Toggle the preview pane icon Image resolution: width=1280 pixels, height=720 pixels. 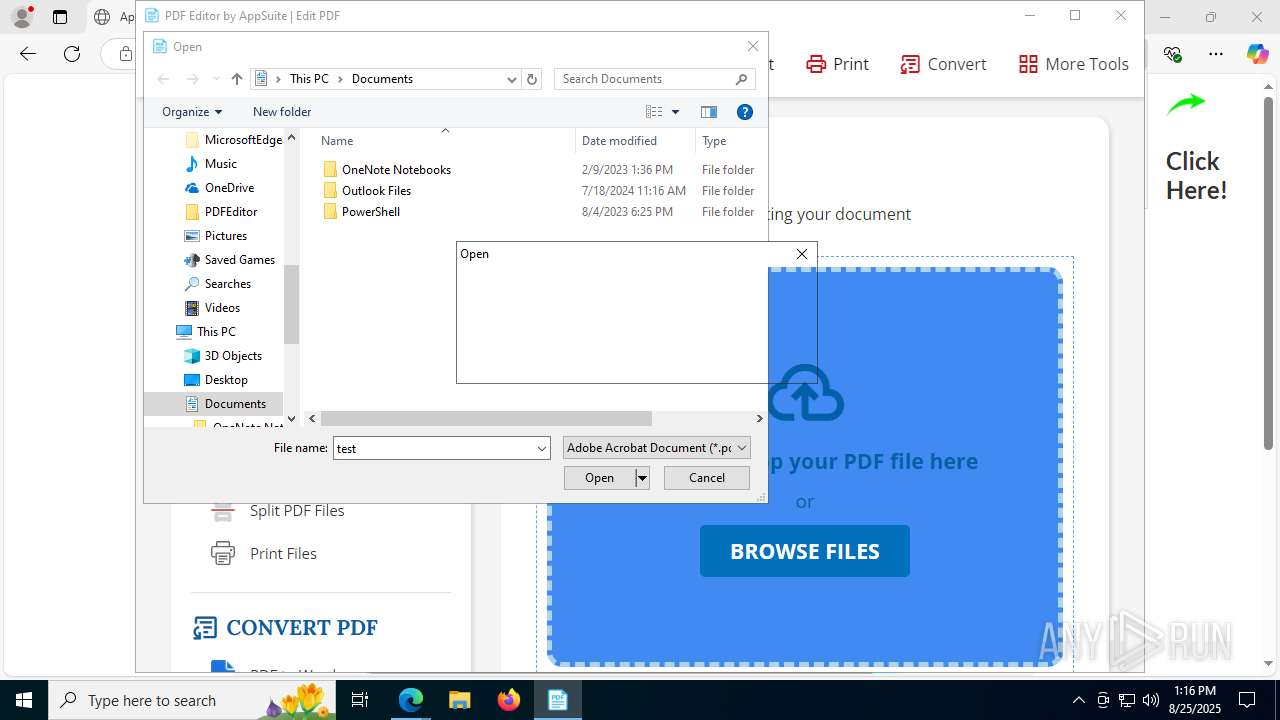709,112
